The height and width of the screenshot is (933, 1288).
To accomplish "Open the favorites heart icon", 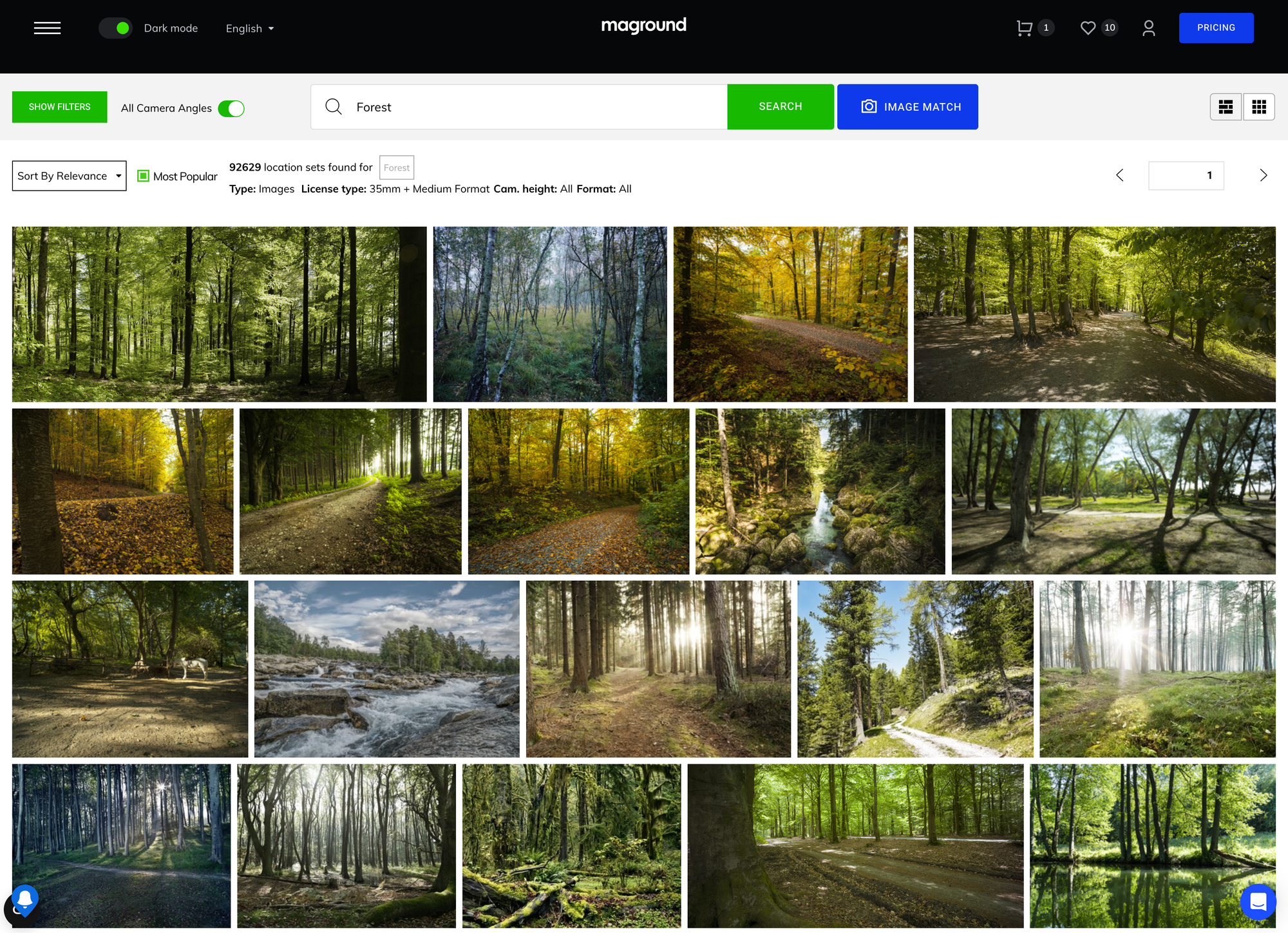I will click(x=1088, y=28).
